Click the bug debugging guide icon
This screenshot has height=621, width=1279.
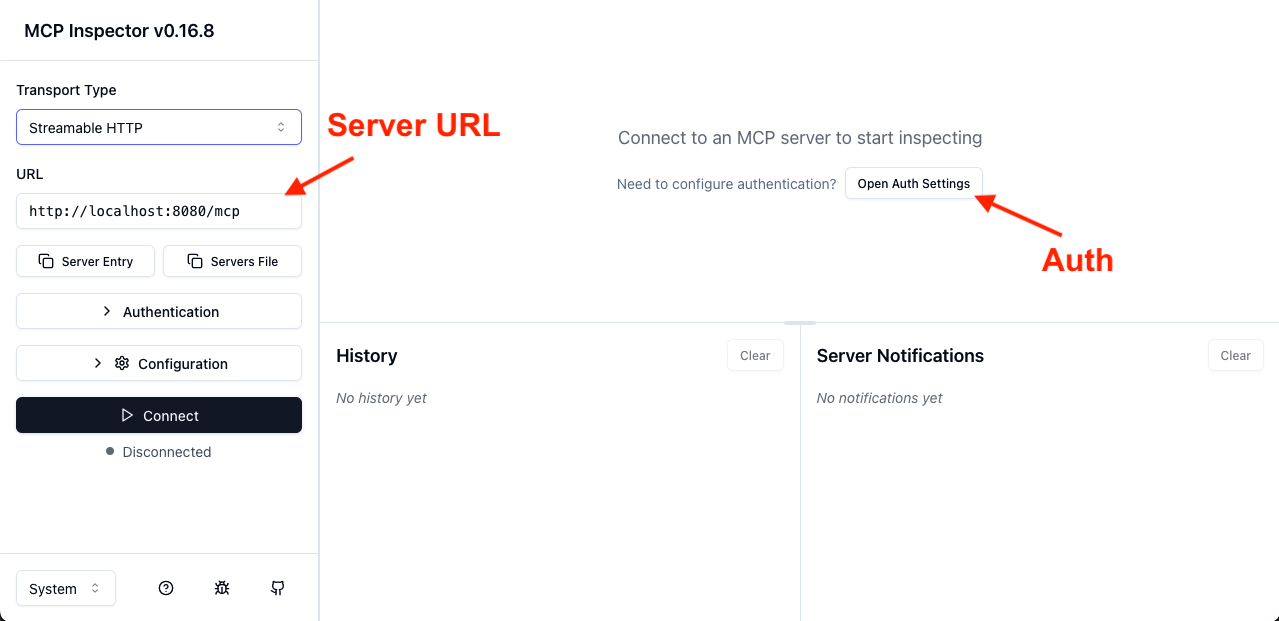pos(222,588)
